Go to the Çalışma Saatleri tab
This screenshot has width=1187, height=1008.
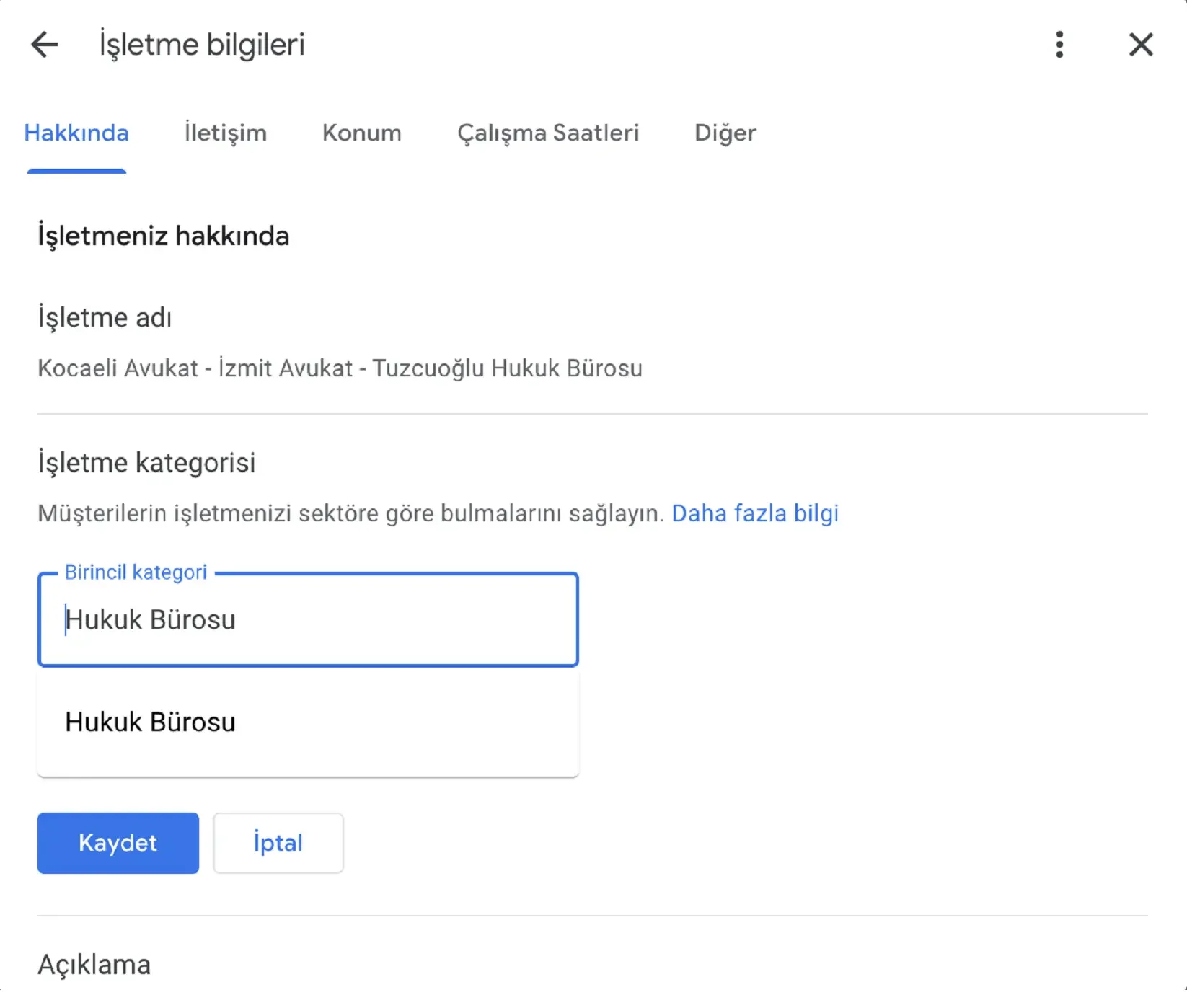tap(548, 133)
